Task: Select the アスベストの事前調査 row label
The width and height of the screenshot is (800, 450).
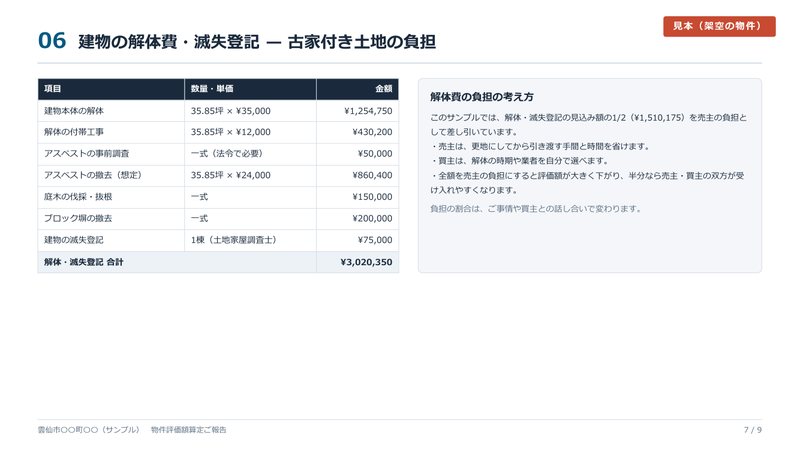Action: 87,154
